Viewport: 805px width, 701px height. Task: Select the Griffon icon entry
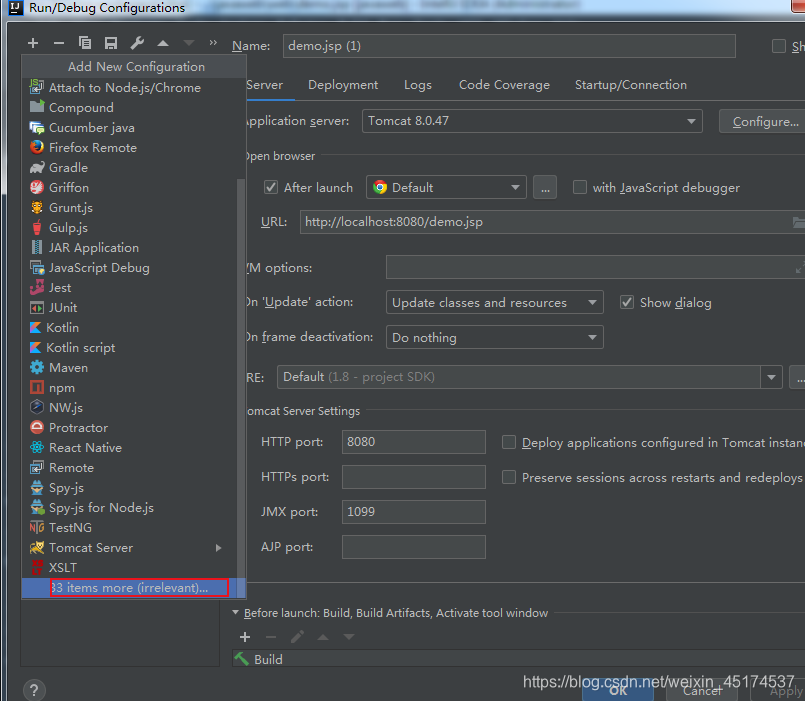click(x=37, y=187)
